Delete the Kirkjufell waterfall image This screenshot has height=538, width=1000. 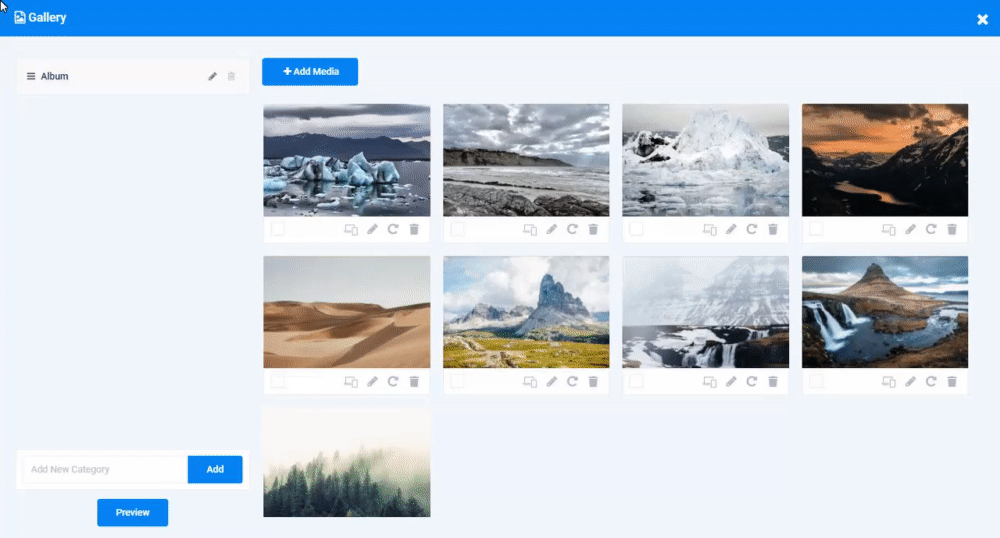[x=952, y=381]
